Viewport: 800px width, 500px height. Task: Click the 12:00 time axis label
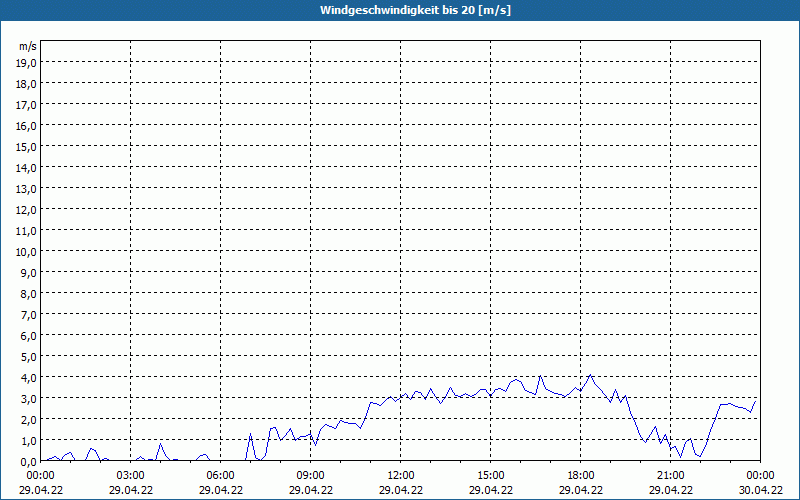(x=401, y=476)
